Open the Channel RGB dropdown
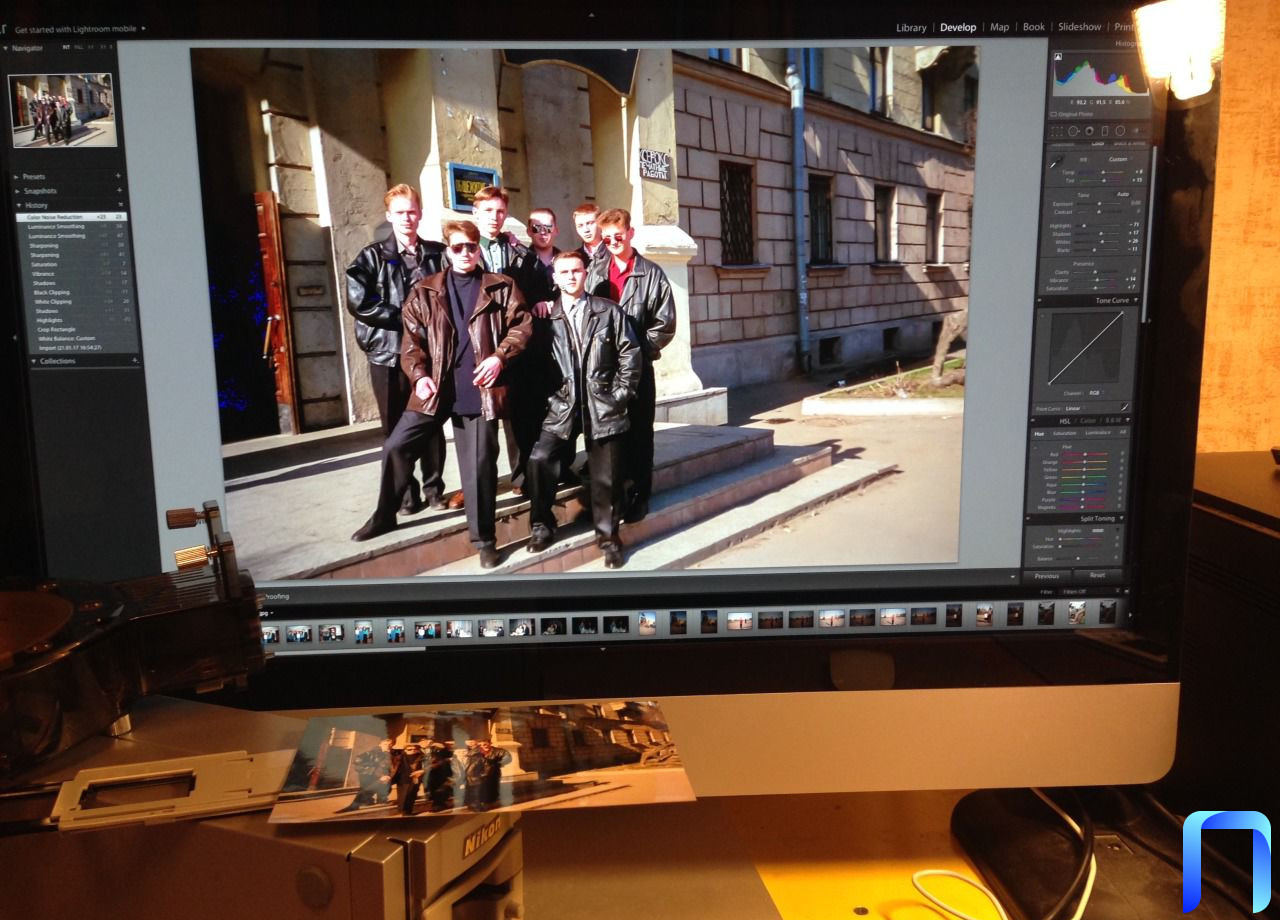 (1096, 393)
